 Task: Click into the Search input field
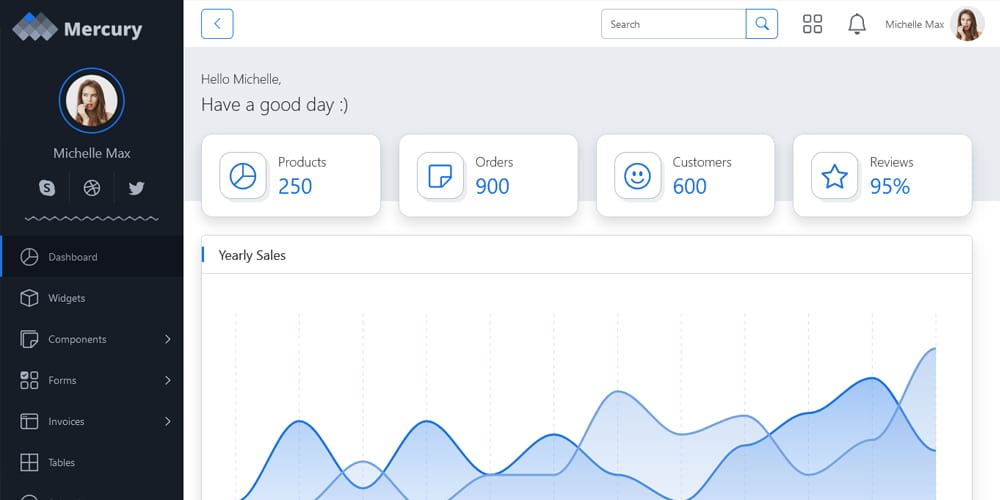click(673, 24)
